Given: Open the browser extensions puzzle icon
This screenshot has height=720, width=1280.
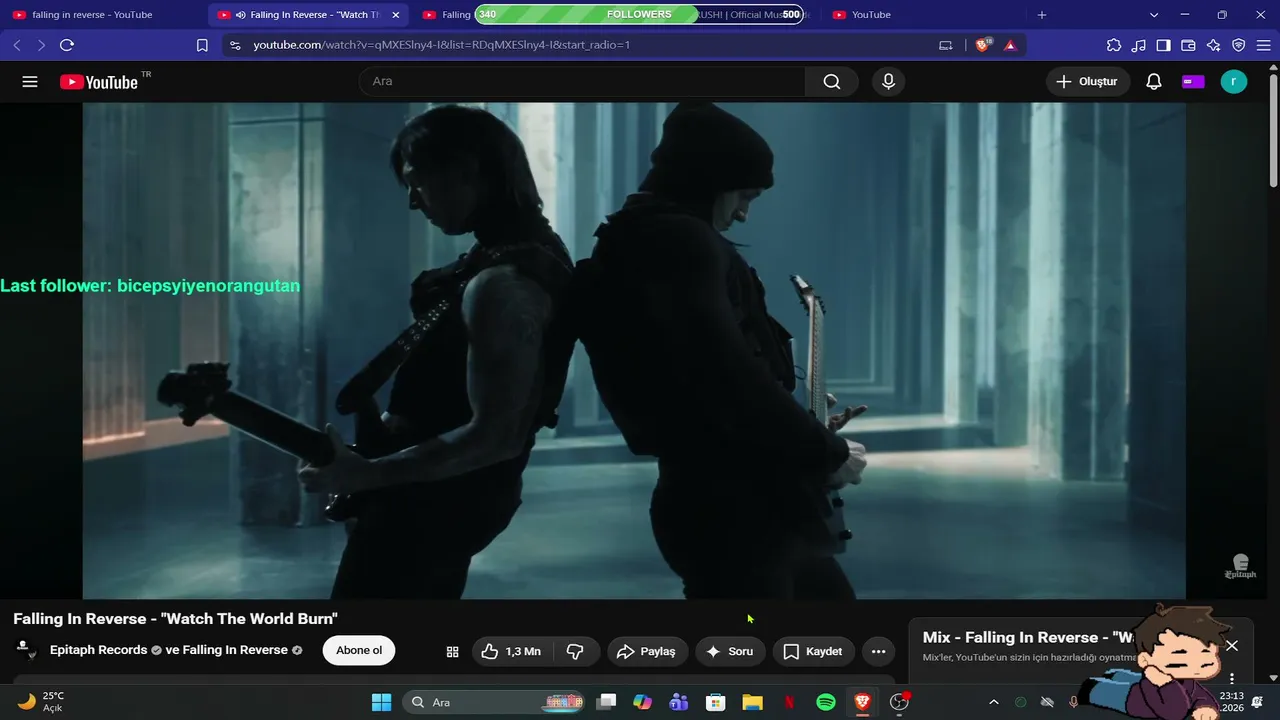Looking at the screenshot, I should pos(1114,45).
